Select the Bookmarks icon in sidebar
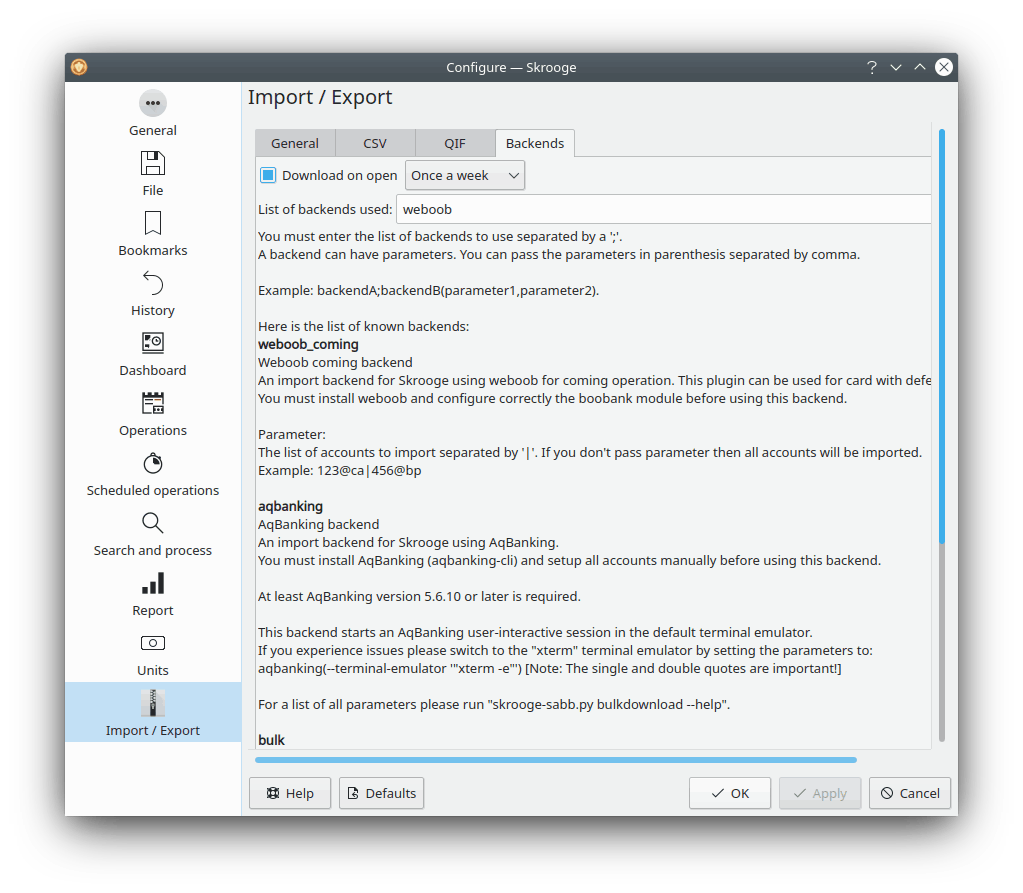 [x=153, y=223]
